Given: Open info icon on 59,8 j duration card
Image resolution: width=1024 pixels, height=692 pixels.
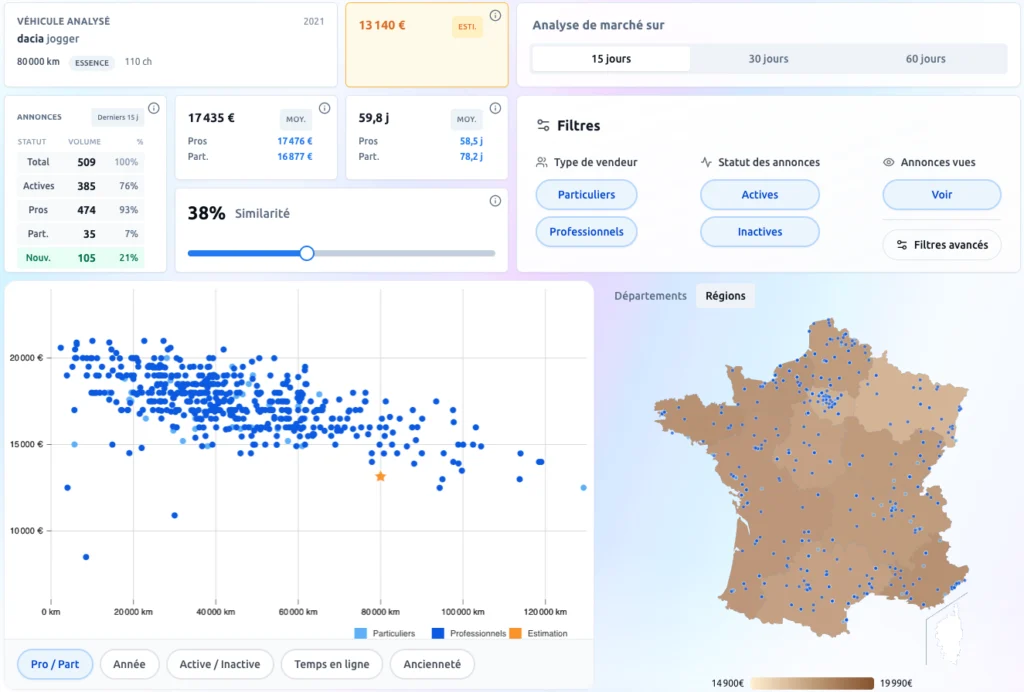Looking at the screenshot, I should click(x=495, y=108).
